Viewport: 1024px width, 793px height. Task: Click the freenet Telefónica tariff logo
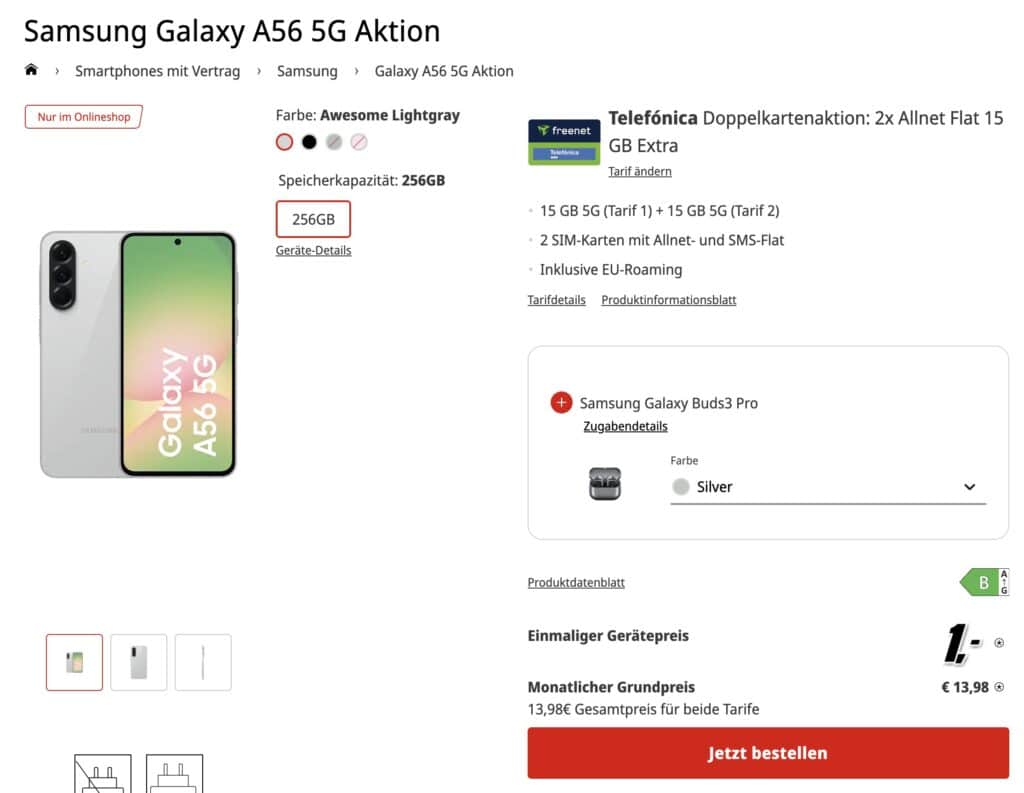(564, 142)
